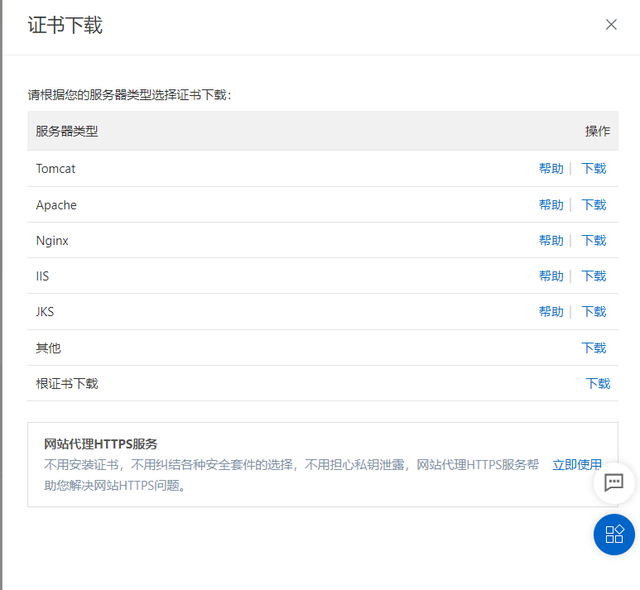Select the JKS server type text

point(44,312)
